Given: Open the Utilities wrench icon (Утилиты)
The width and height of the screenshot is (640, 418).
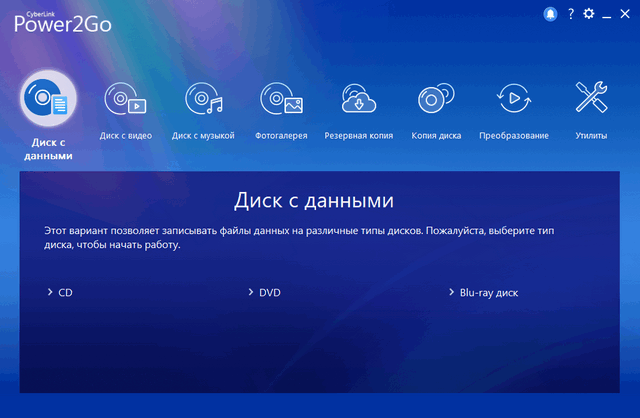Looking at the screenshot, I should coord(592,100).
